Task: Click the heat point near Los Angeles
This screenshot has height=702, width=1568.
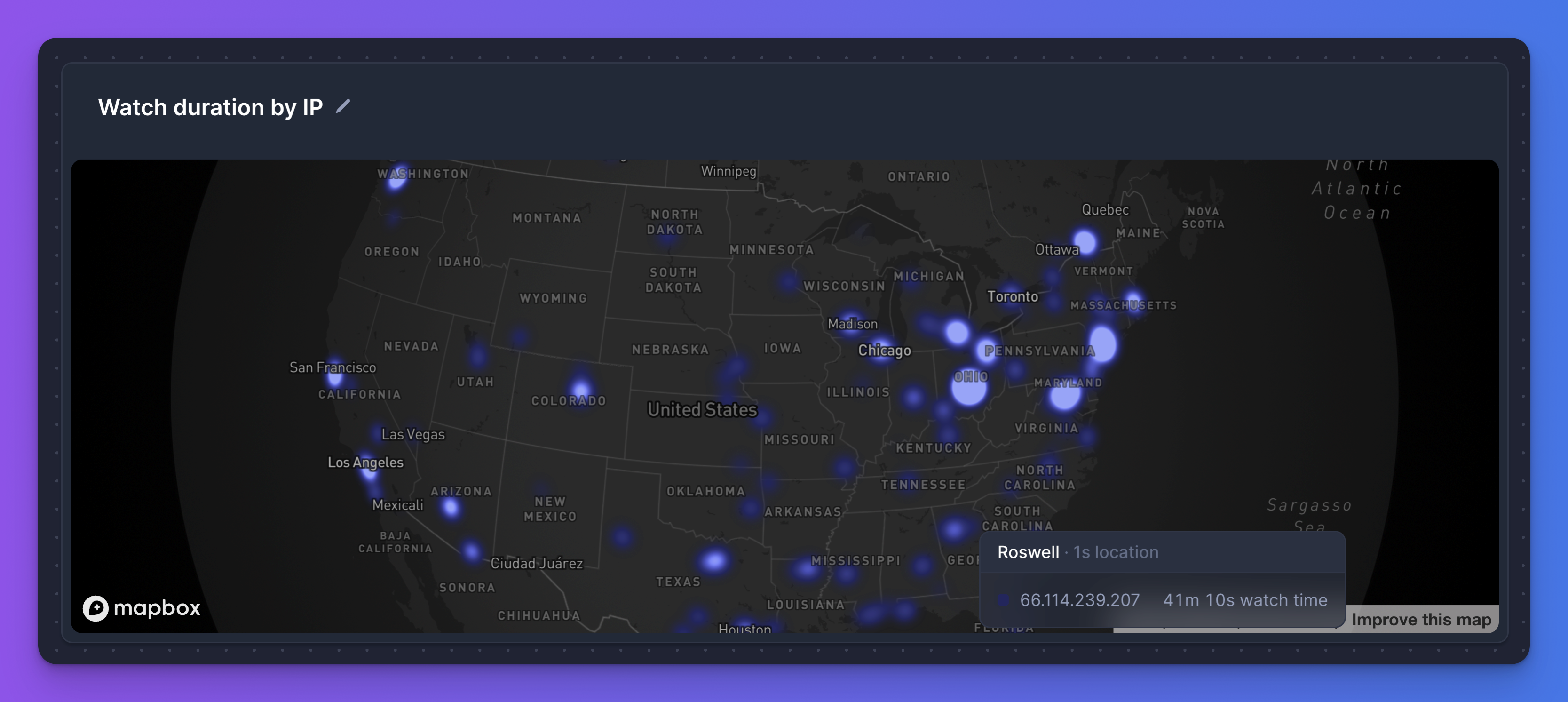Action: click(370, 472)
